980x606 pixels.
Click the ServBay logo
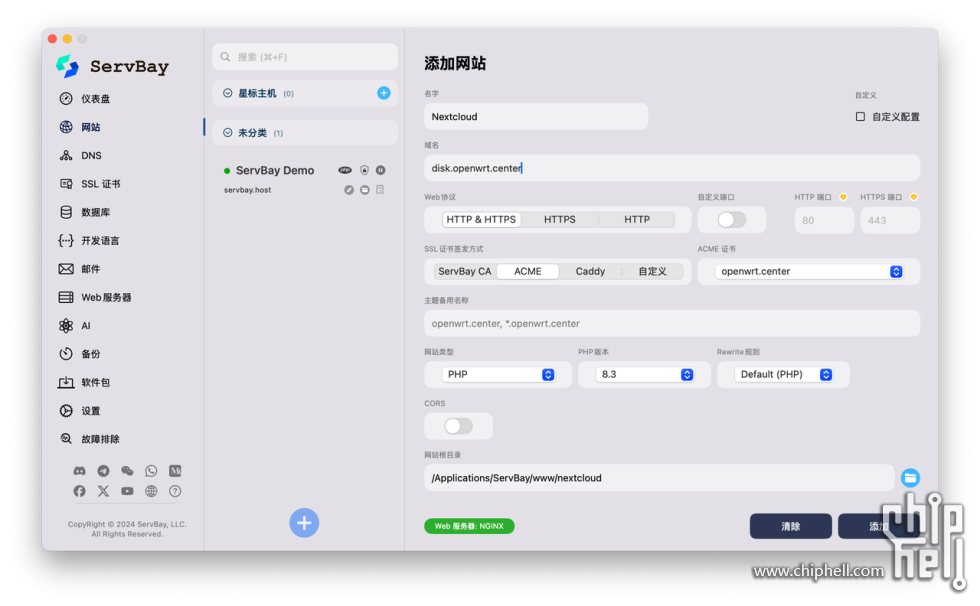click(68, 66)
